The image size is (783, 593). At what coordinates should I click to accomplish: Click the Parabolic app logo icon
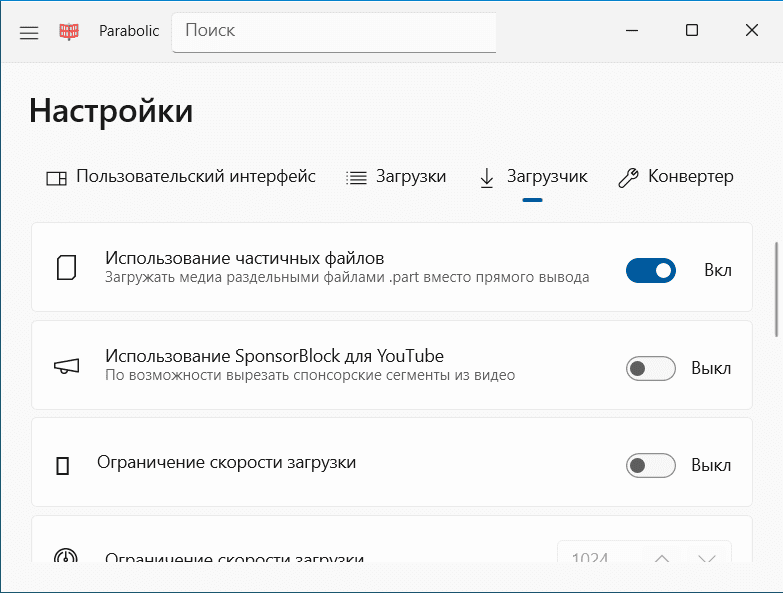click(x=69, y=31)
